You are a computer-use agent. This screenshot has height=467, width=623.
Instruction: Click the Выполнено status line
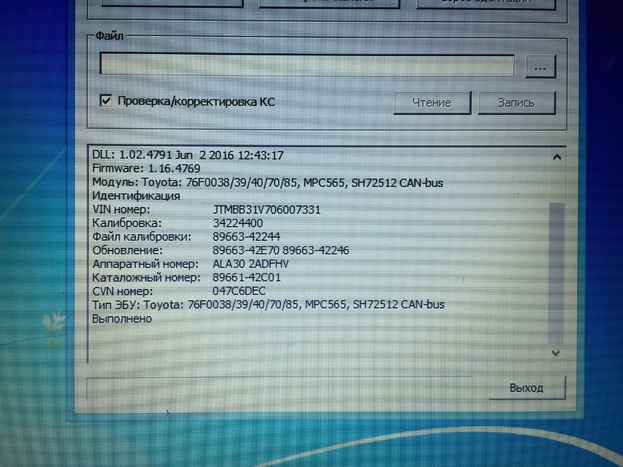tap(122, 318)
